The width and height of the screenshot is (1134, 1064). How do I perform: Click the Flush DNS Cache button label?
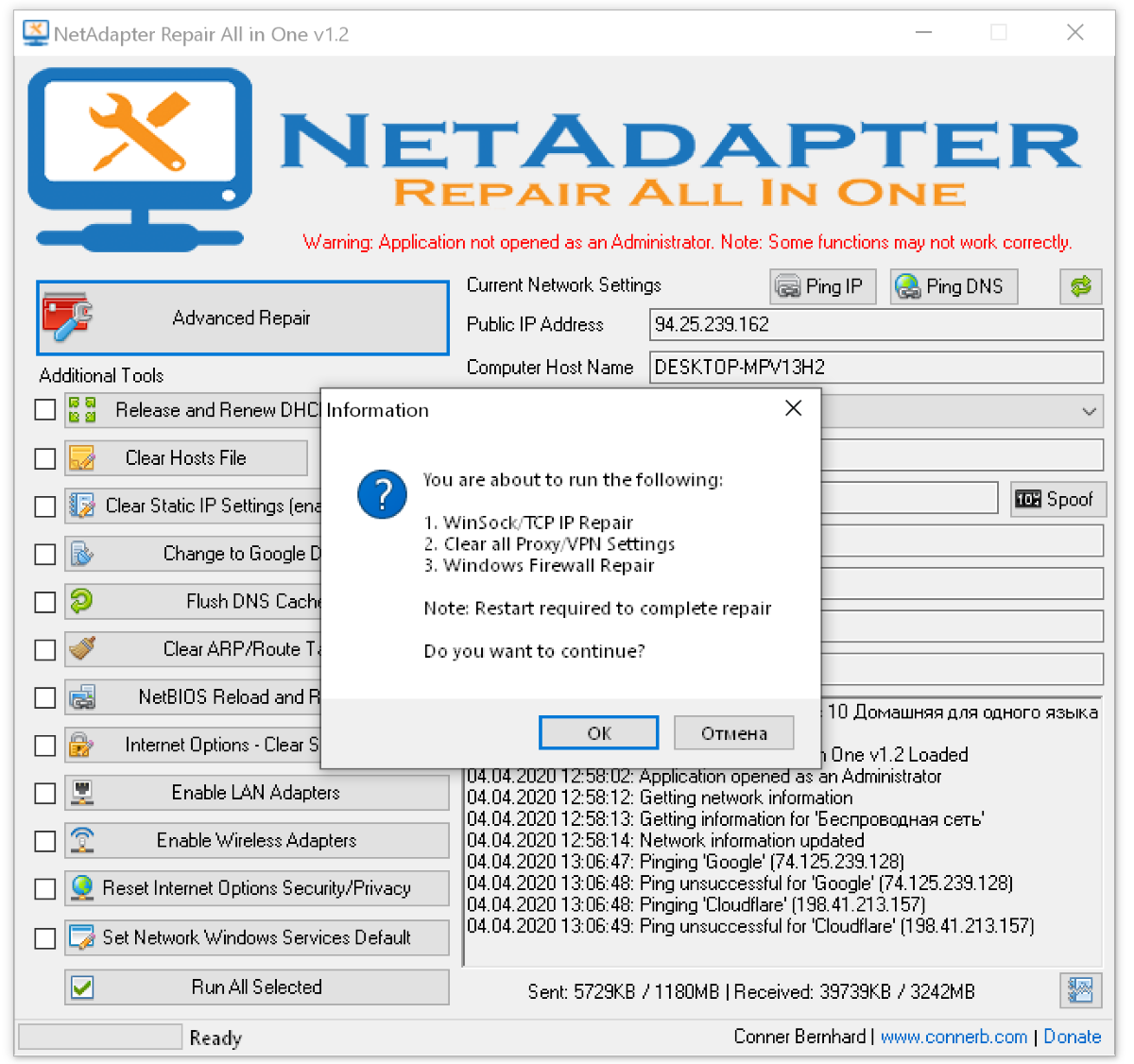(x=253, y=601)
